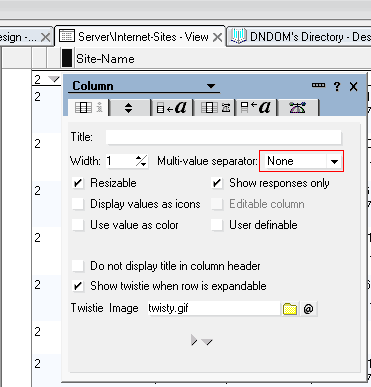The width and height of the screenshot is (371, 387).
Task: Select the Site-Name column header
Action: (105, 59)
